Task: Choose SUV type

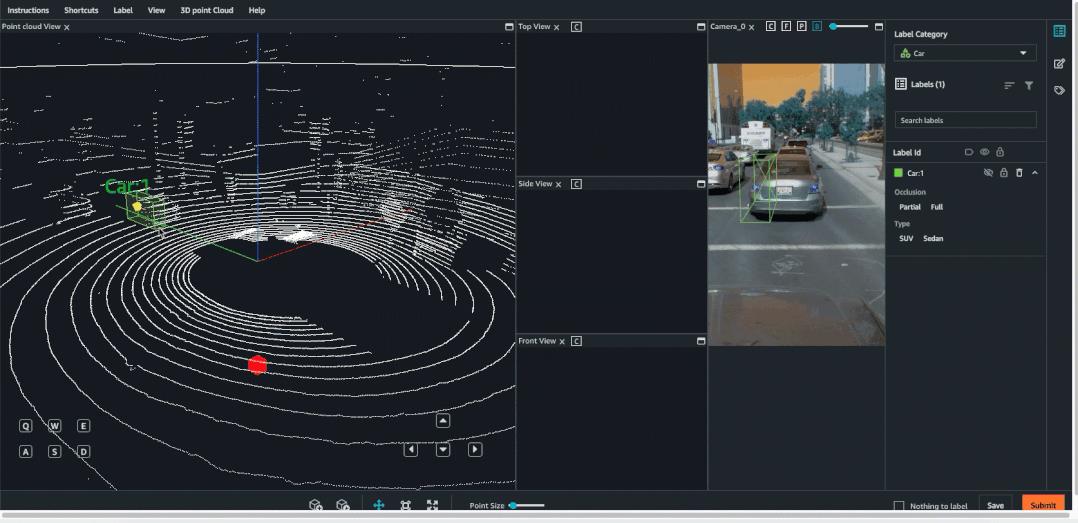Action: tap(906, 238)
